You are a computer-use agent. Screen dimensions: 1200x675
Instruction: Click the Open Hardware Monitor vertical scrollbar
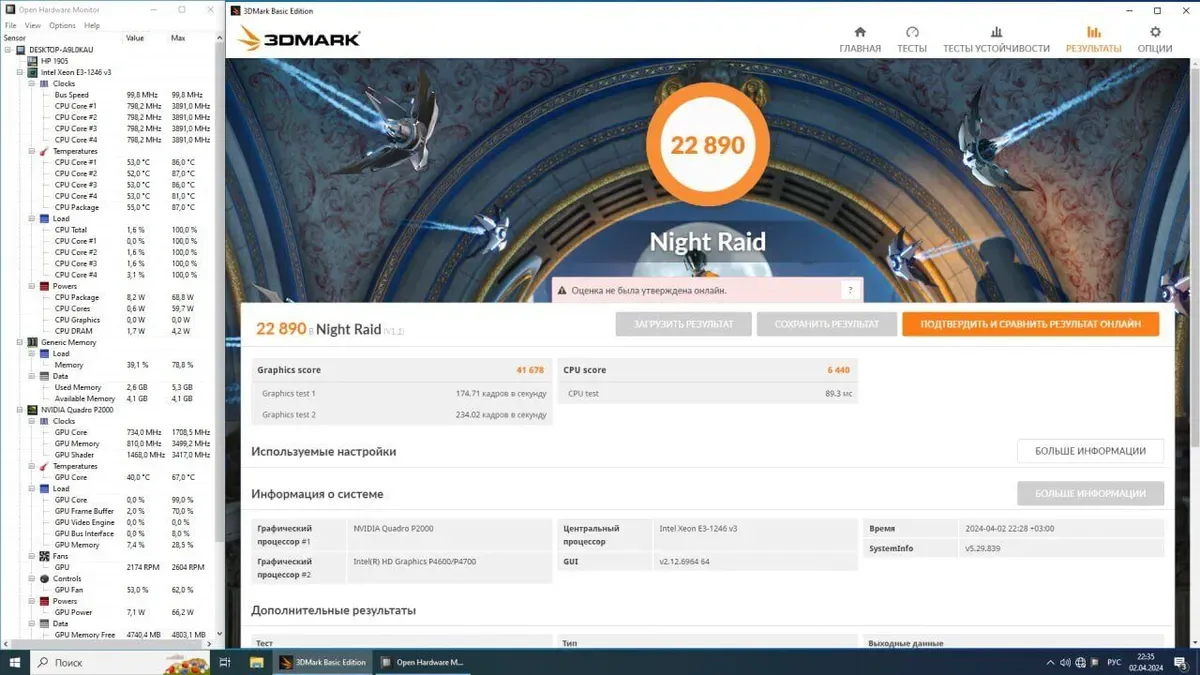(219, 300)
